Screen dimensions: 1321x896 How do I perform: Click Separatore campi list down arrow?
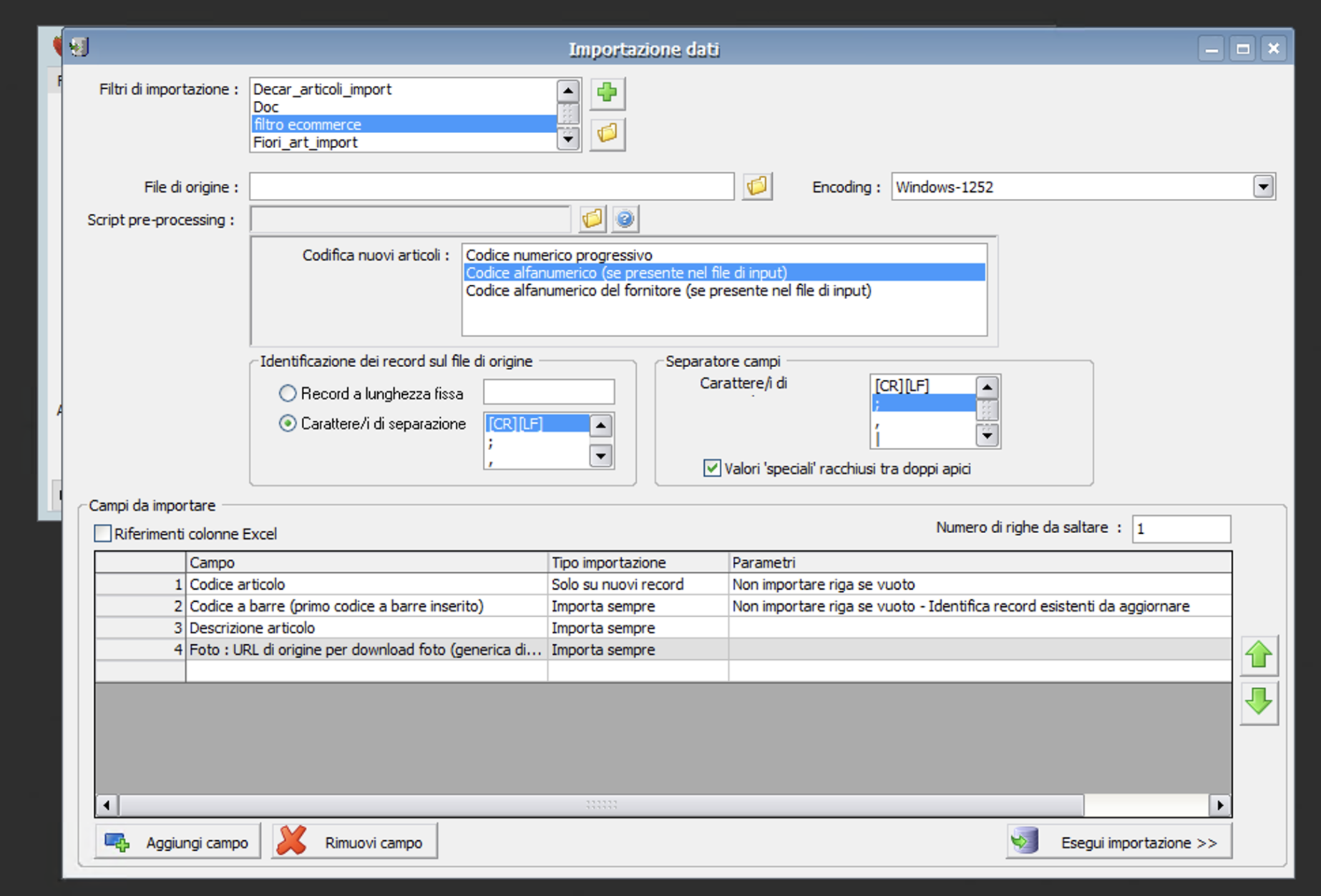(x=988, y=434)
